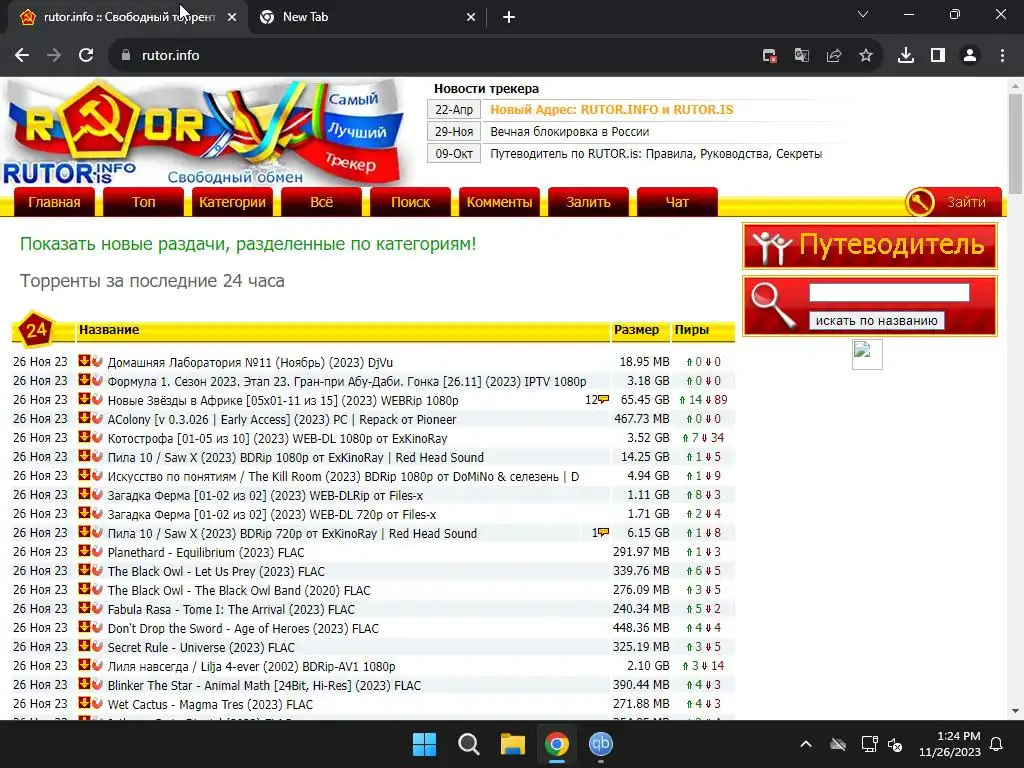Click the comment bubble on Пила 10 720p row
This screenshot has width=1024, height=768.
[603, 532]
